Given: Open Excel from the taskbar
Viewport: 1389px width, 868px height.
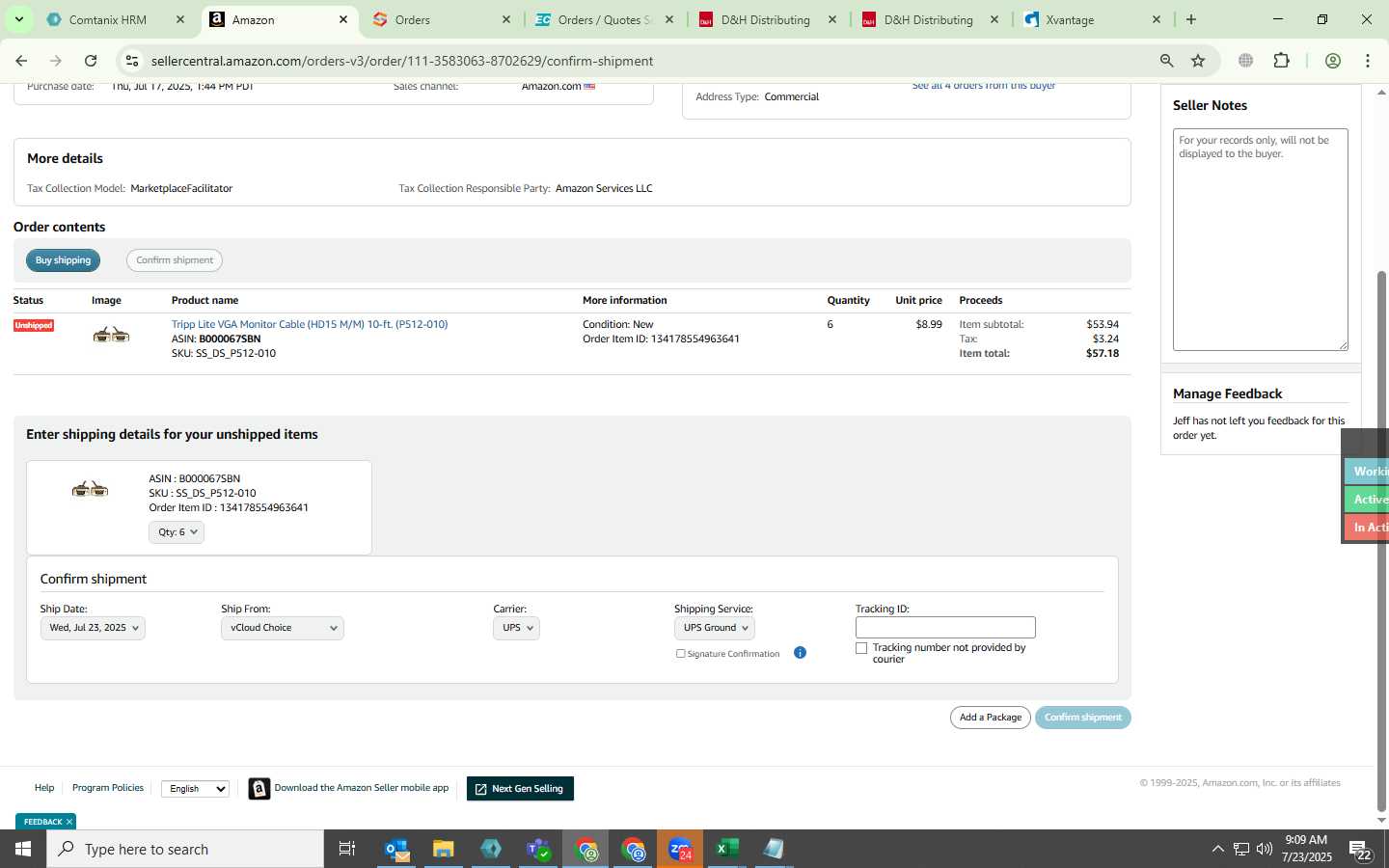Looking at the screenshot, I should pyautogui.click(x=727, y=849).
